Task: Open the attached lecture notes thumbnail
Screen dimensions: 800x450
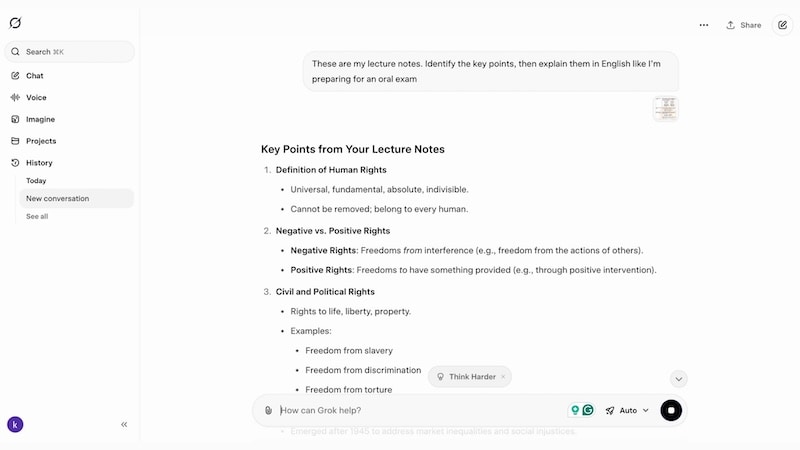Action: click(x=665, y=108)
